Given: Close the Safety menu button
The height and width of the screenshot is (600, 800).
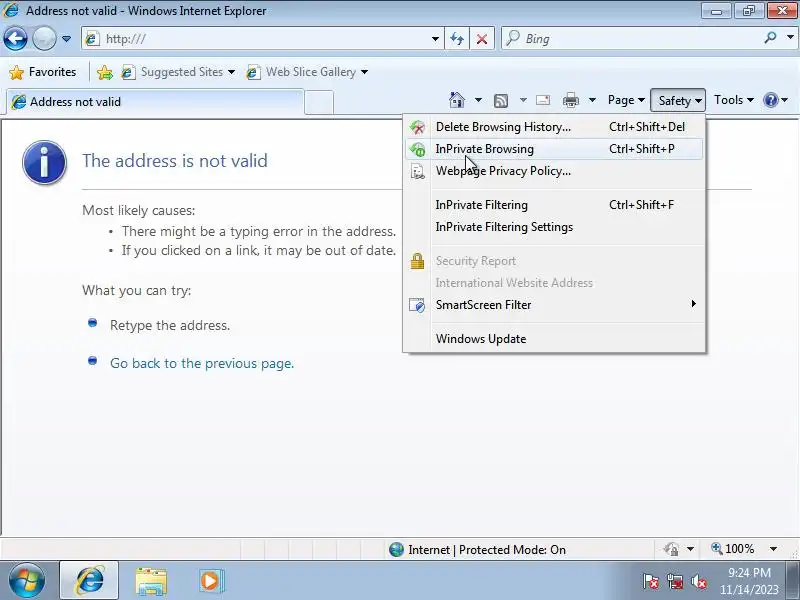Looking at the screenshot, I should point(678,100).
